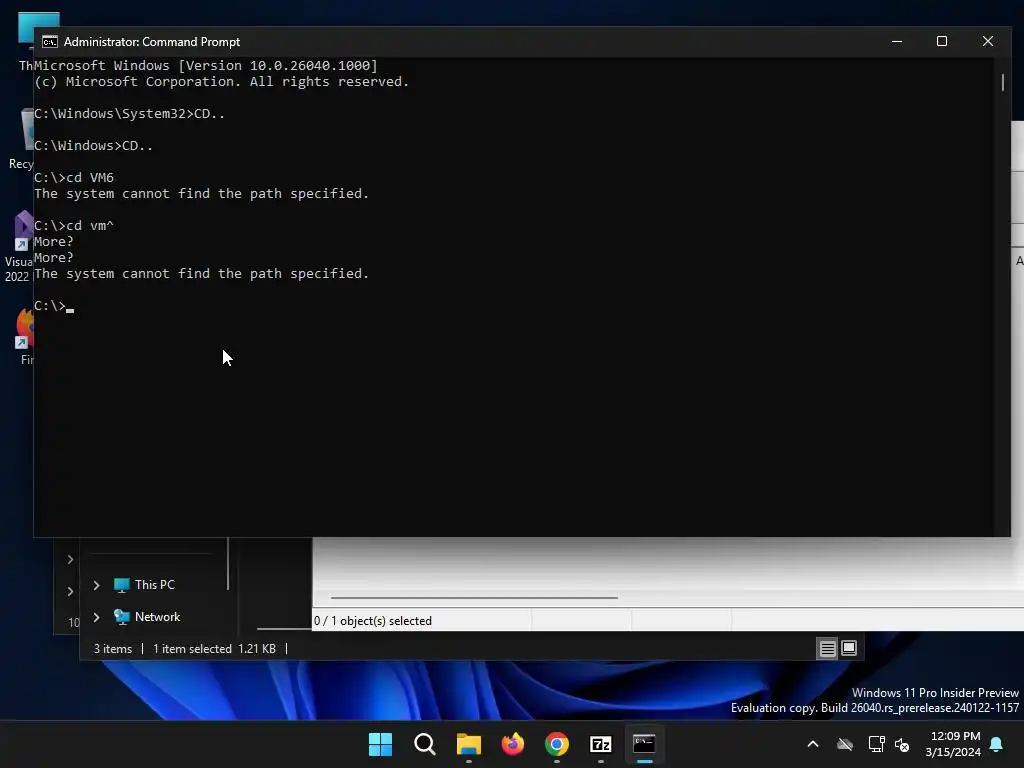Select Command Prompt taskbar icon
This screenshot has width=1024, height=768.
pyautogui.click(x=645, y=744)
